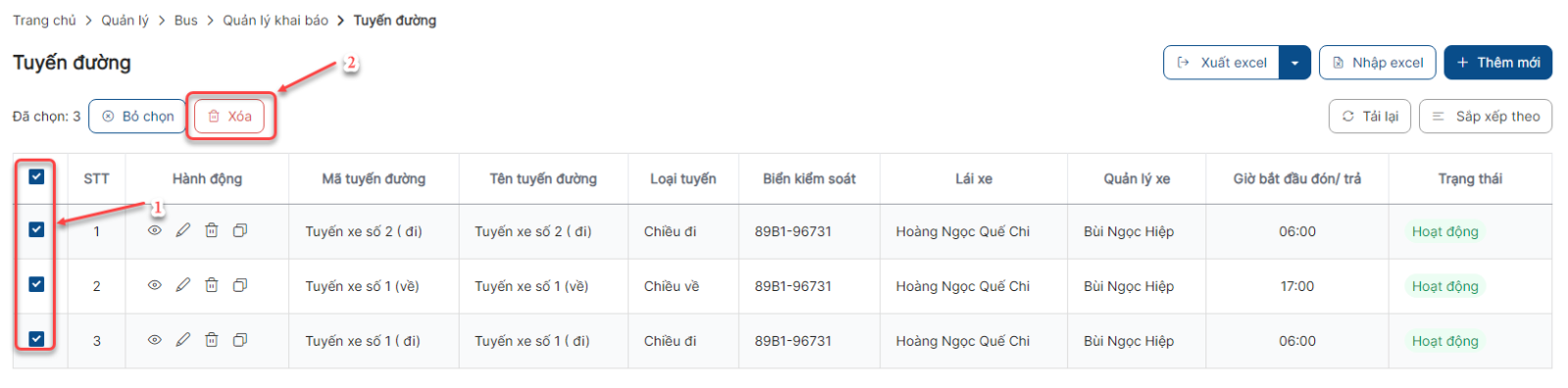Click the Thêm mới button
Viewport: 1568px width, 388px height.
click(1497, 63)
